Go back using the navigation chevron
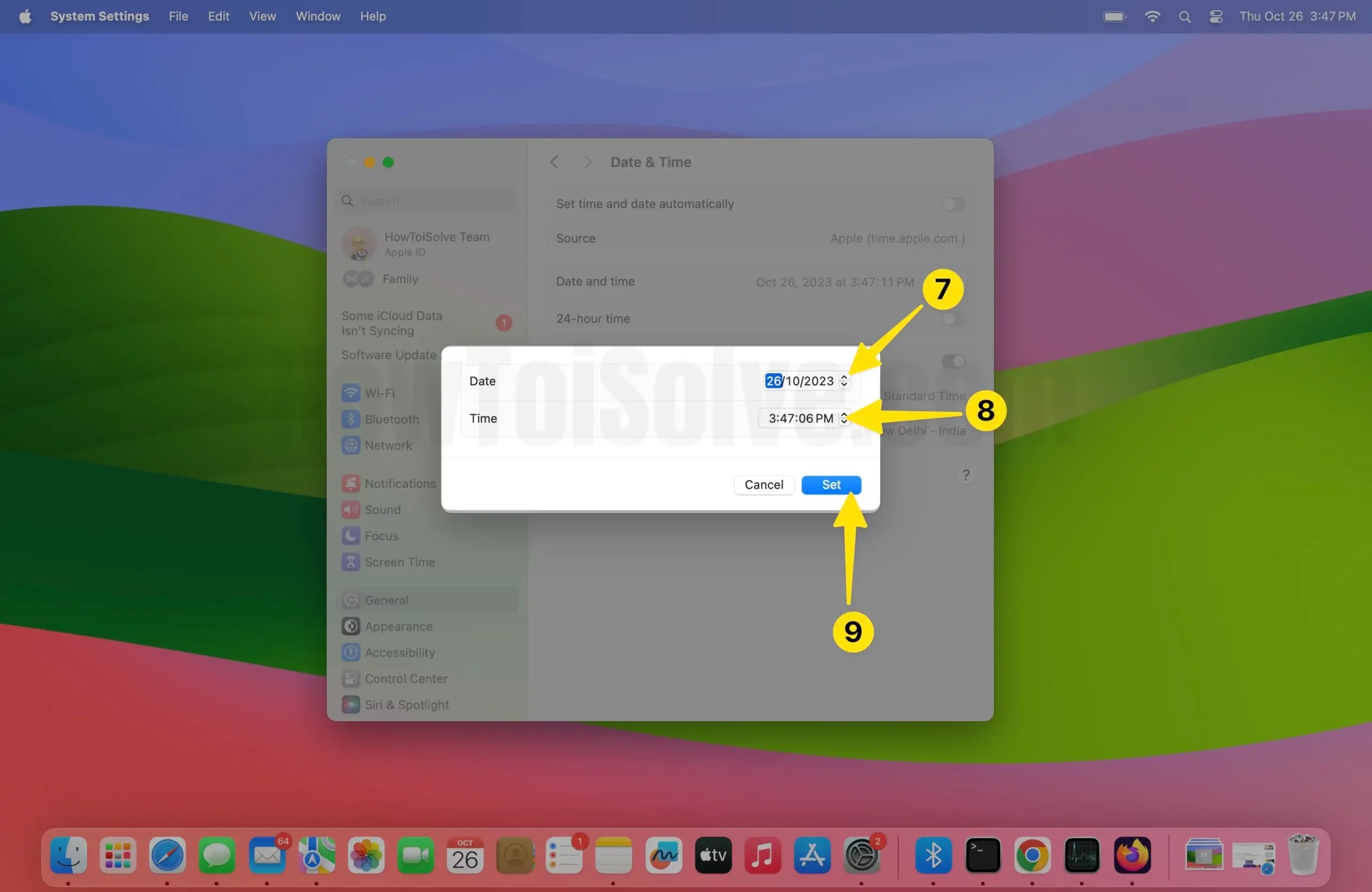Viewport: 1372px width, 892px height. pyautogui.click(x=554, y=162)
